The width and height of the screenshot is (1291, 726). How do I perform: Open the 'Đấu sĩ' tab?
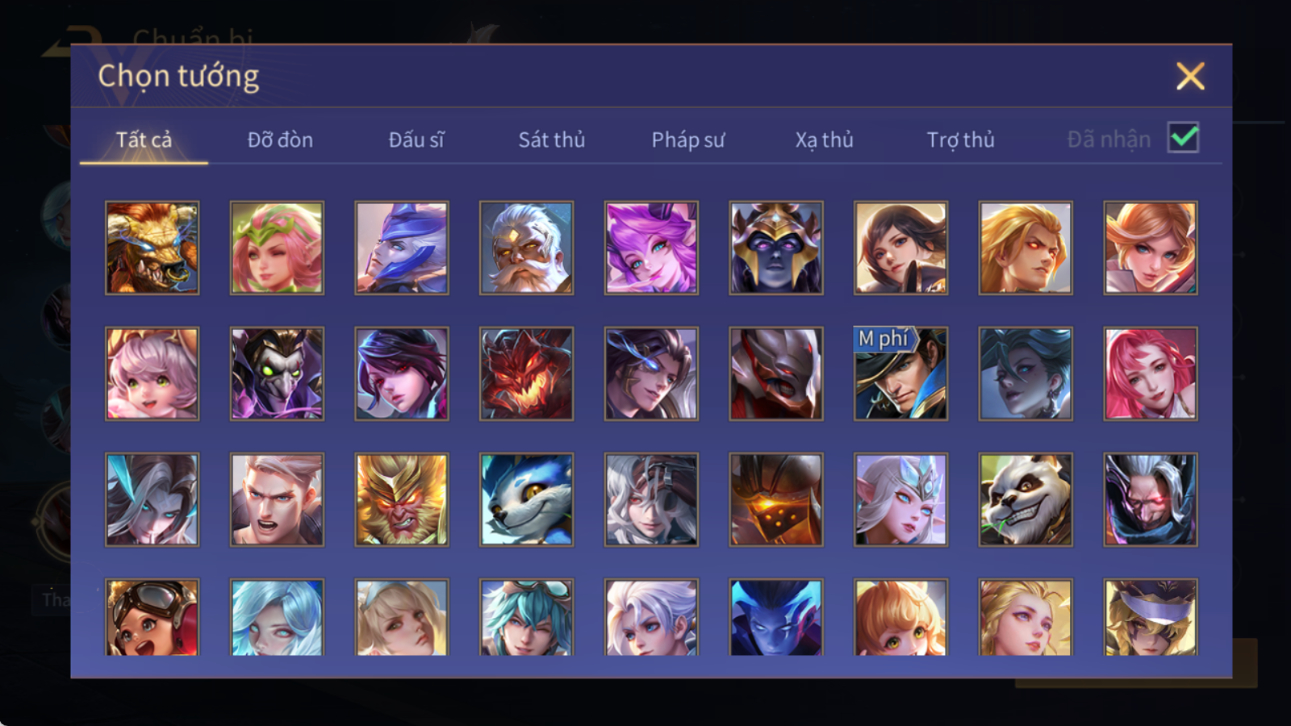pos(416,140)
